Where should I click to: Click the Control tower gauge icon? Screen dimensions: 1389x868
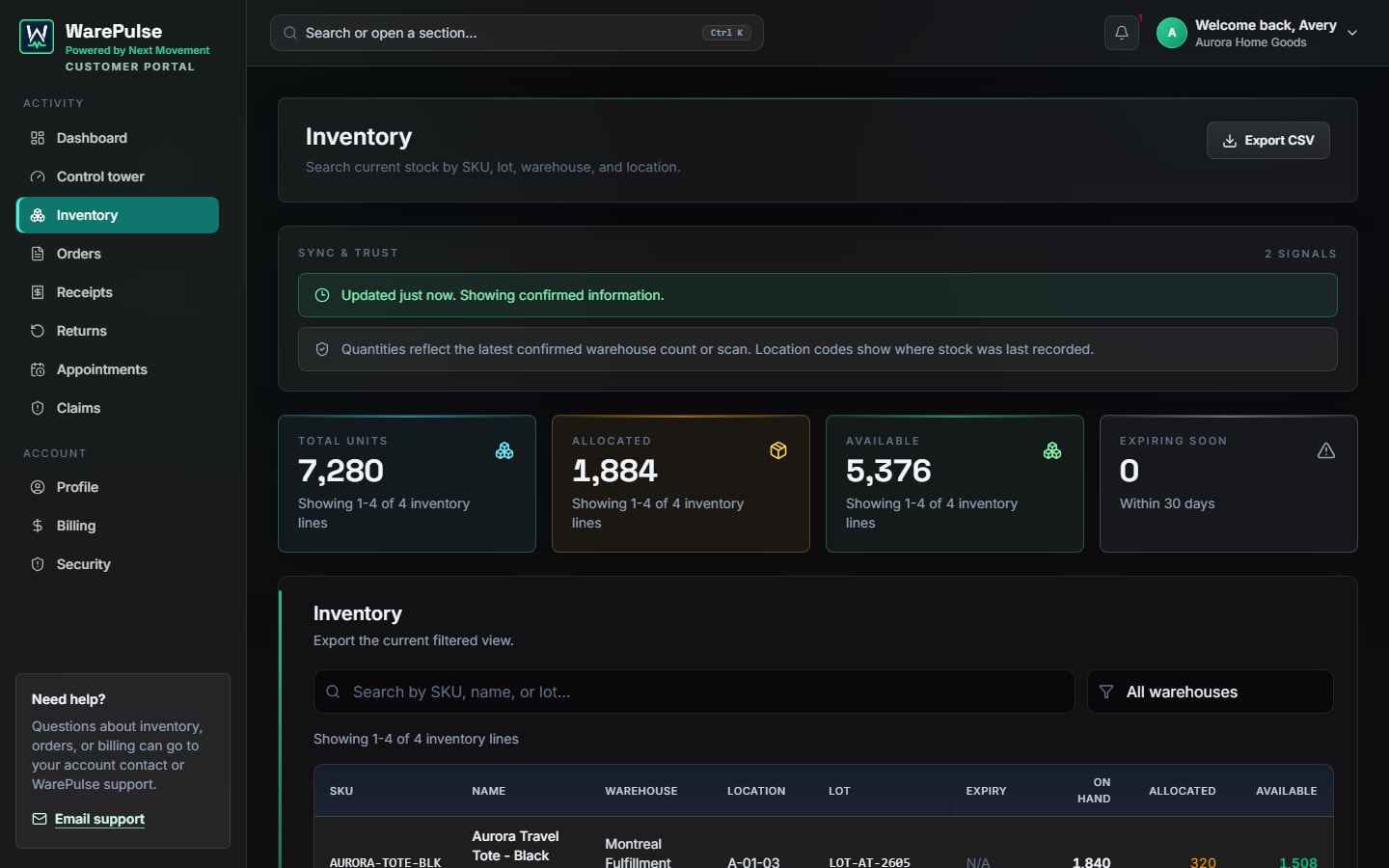tap(38, 176)
